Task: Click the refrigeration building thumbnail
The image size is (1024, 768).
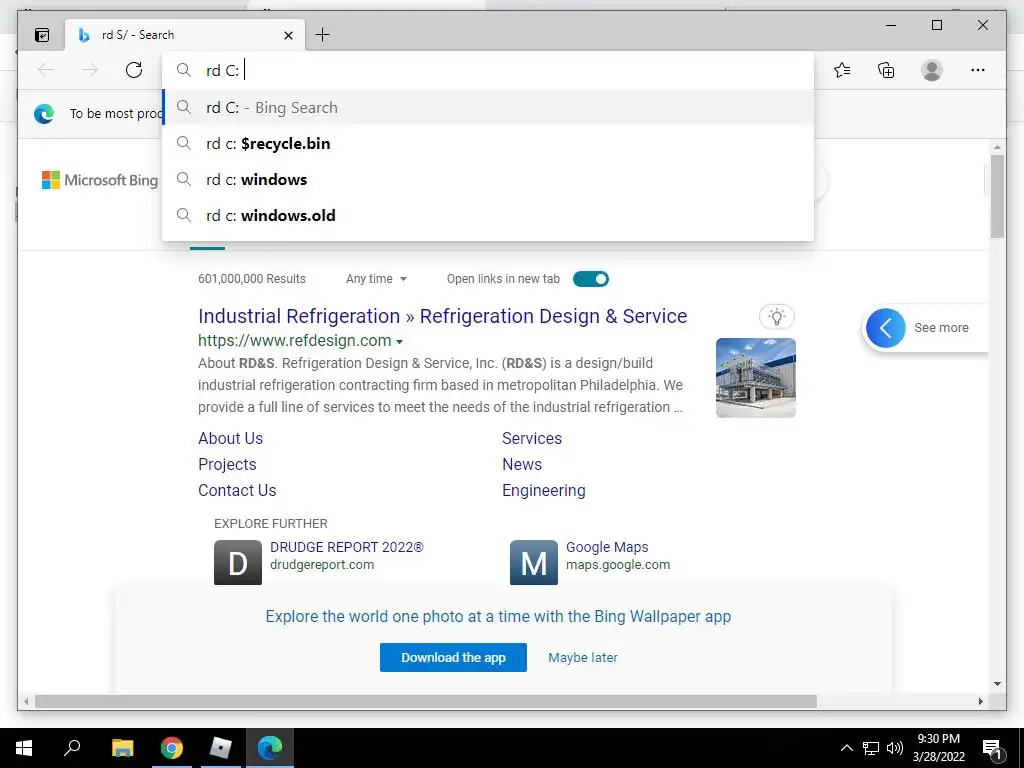Action: pyautogui.click(x=756, y=377)
